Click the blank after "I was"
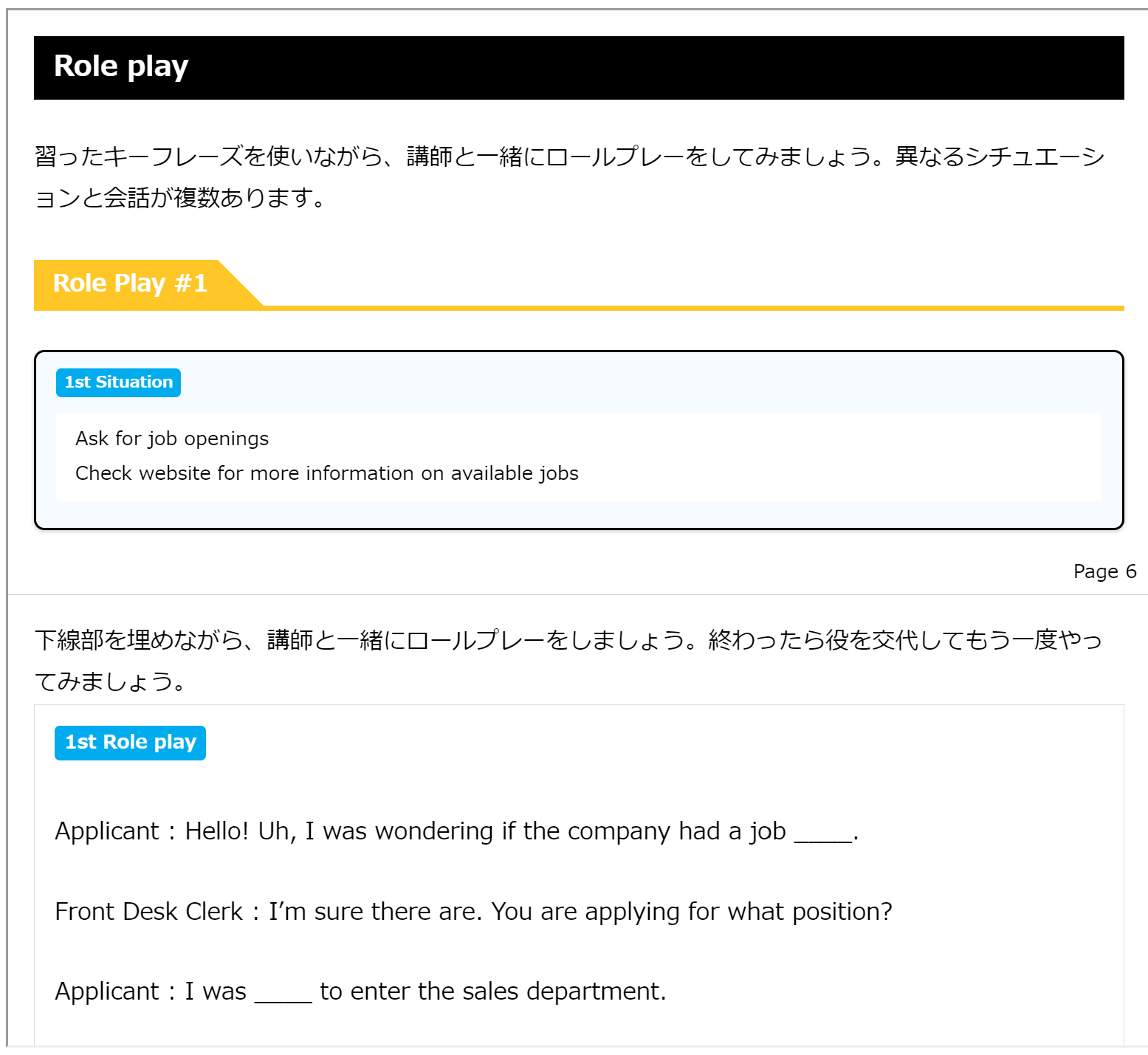This screenshot has width=1148, height=1055. [x=283, y=993]
